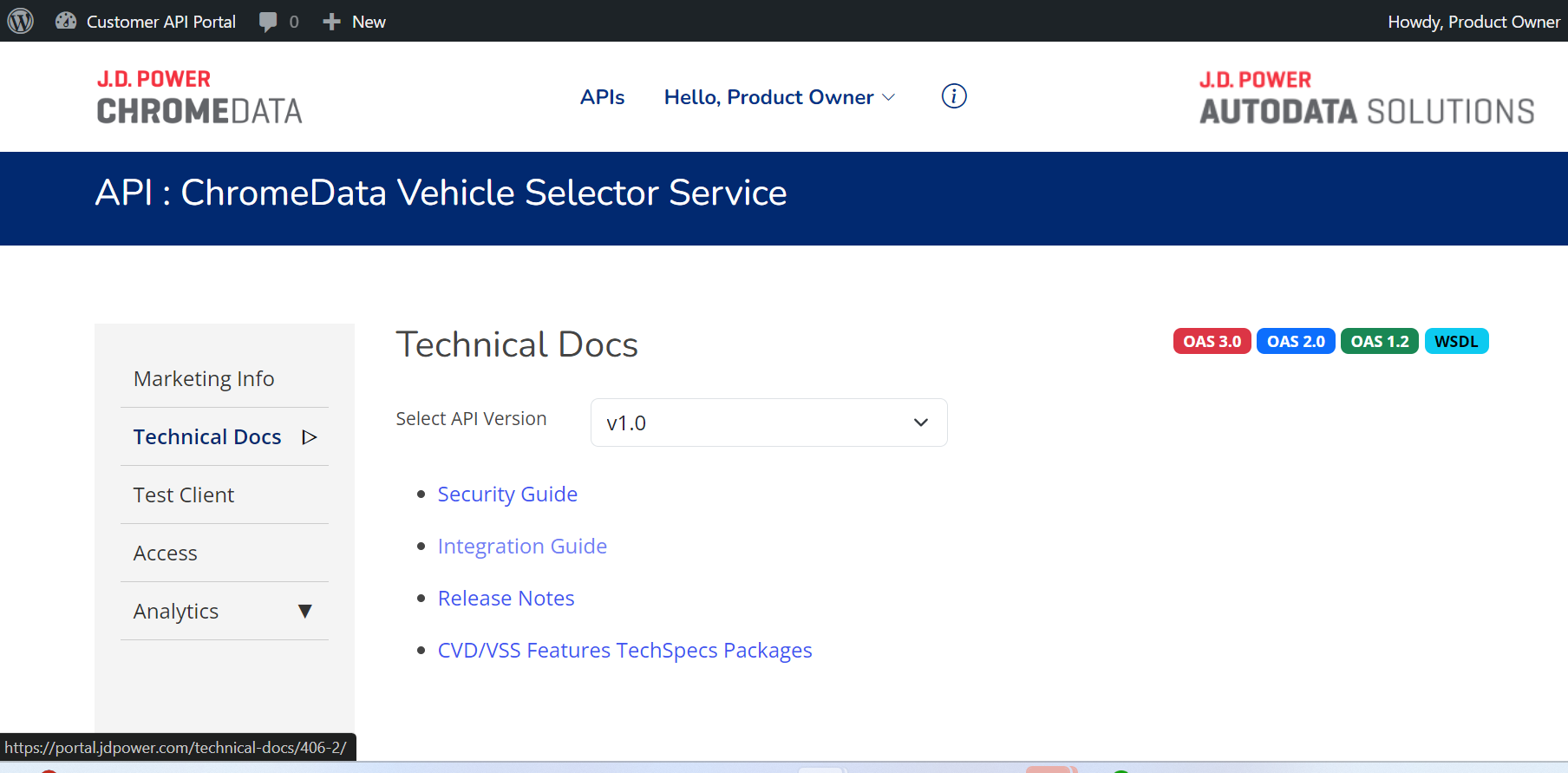Open the Select API Version dropdown
1568x773 pixels.
point(768,423)
